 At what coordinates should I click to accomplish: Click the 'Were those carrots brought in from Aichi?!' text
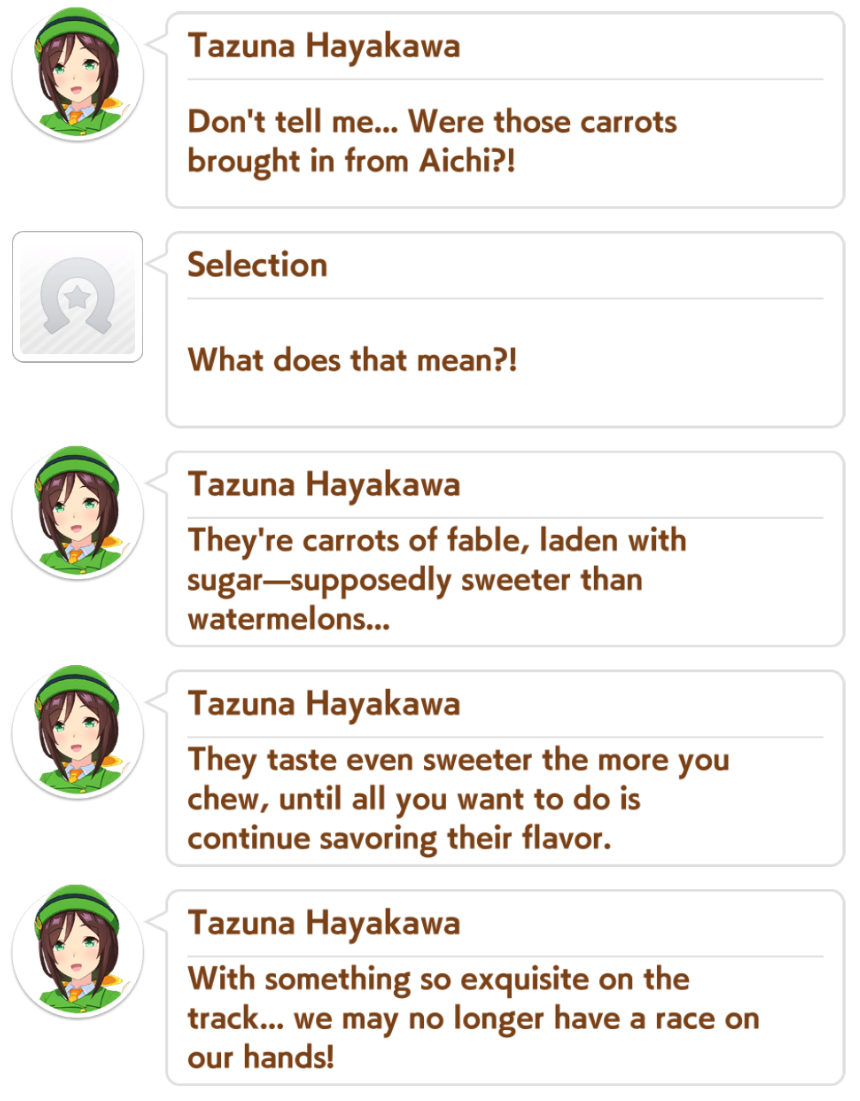point(432,141)
